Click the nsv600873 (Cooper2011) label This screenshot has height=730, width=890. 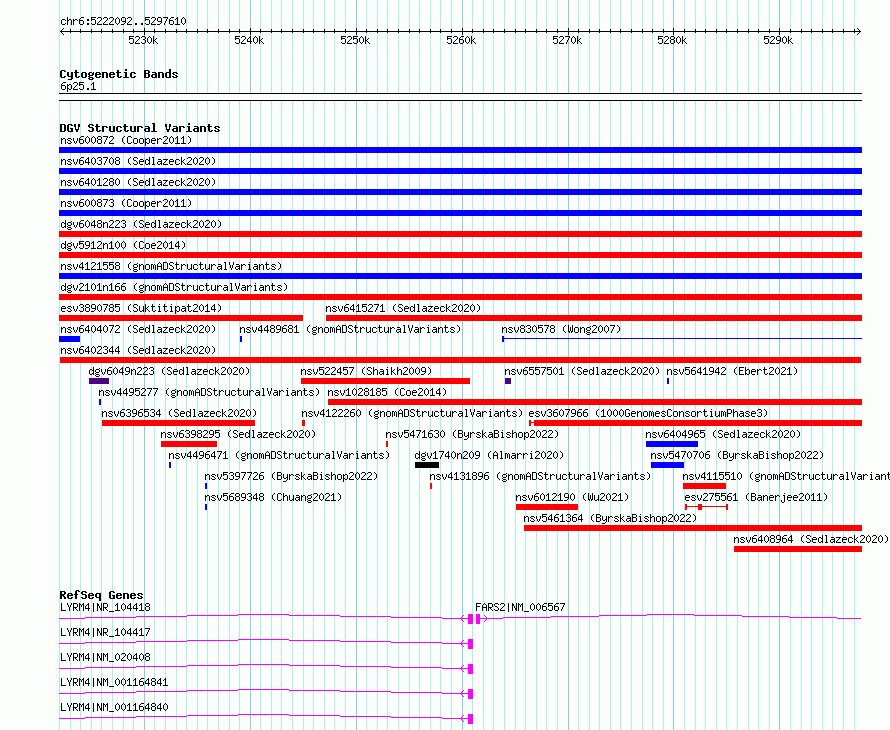pos(126,203)
